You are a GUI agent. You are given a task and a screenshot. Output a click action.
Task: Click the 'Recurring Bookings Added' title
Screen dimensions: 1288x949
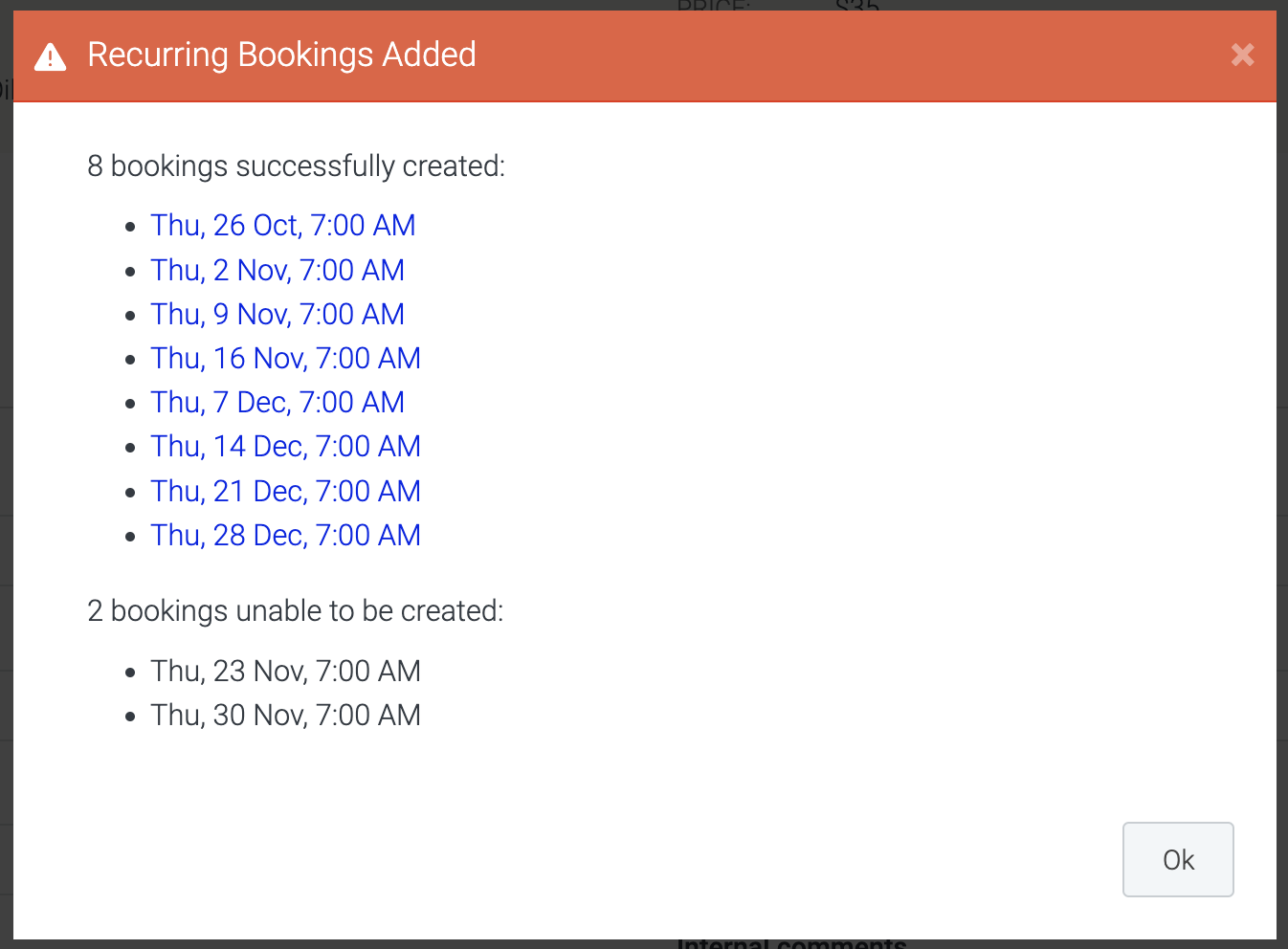(281, 55)
